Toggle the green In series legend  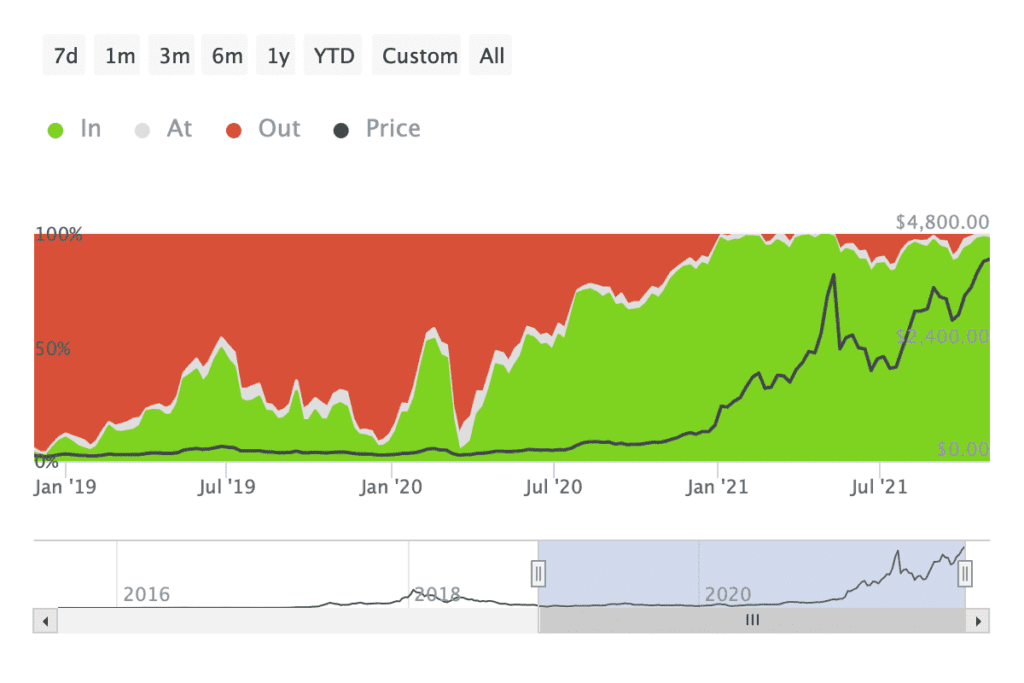(x=90, y=129)
